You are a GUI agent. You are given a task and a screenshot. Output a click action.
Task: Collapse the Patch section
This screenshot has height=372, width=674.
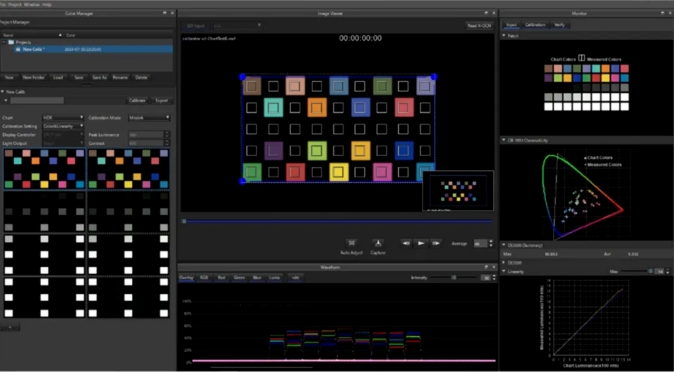tap(503, 36)
